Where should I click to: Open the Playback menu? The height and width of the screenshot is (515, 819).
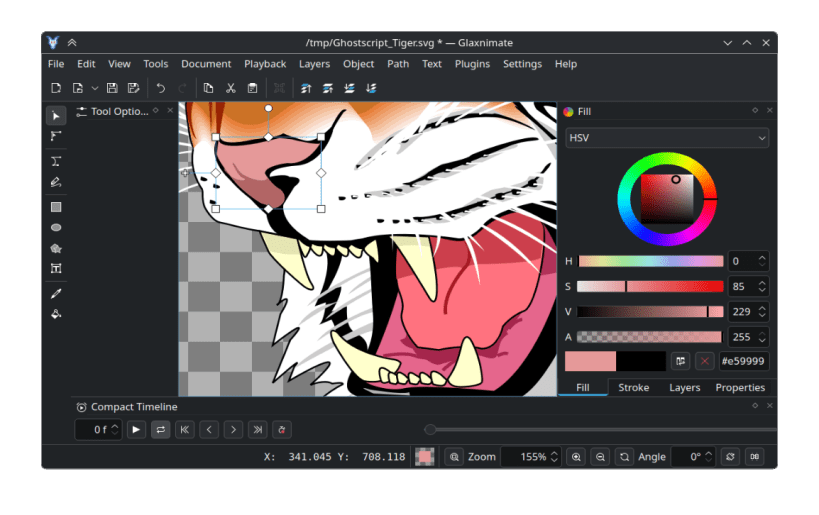click(x=265, y=64)
